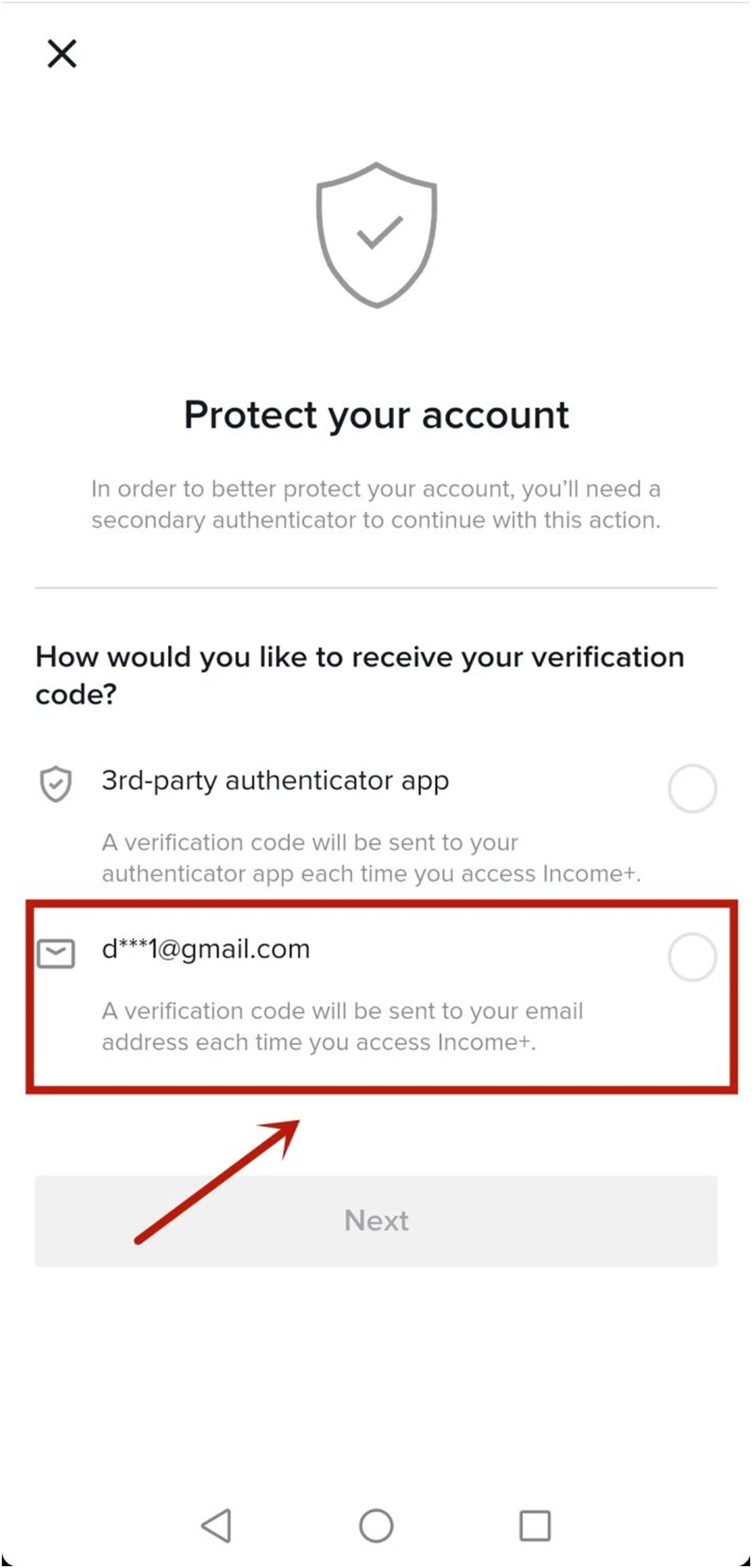
Task: Click the secondary authenticator explanation paragraph
Action: pos(376,504)
